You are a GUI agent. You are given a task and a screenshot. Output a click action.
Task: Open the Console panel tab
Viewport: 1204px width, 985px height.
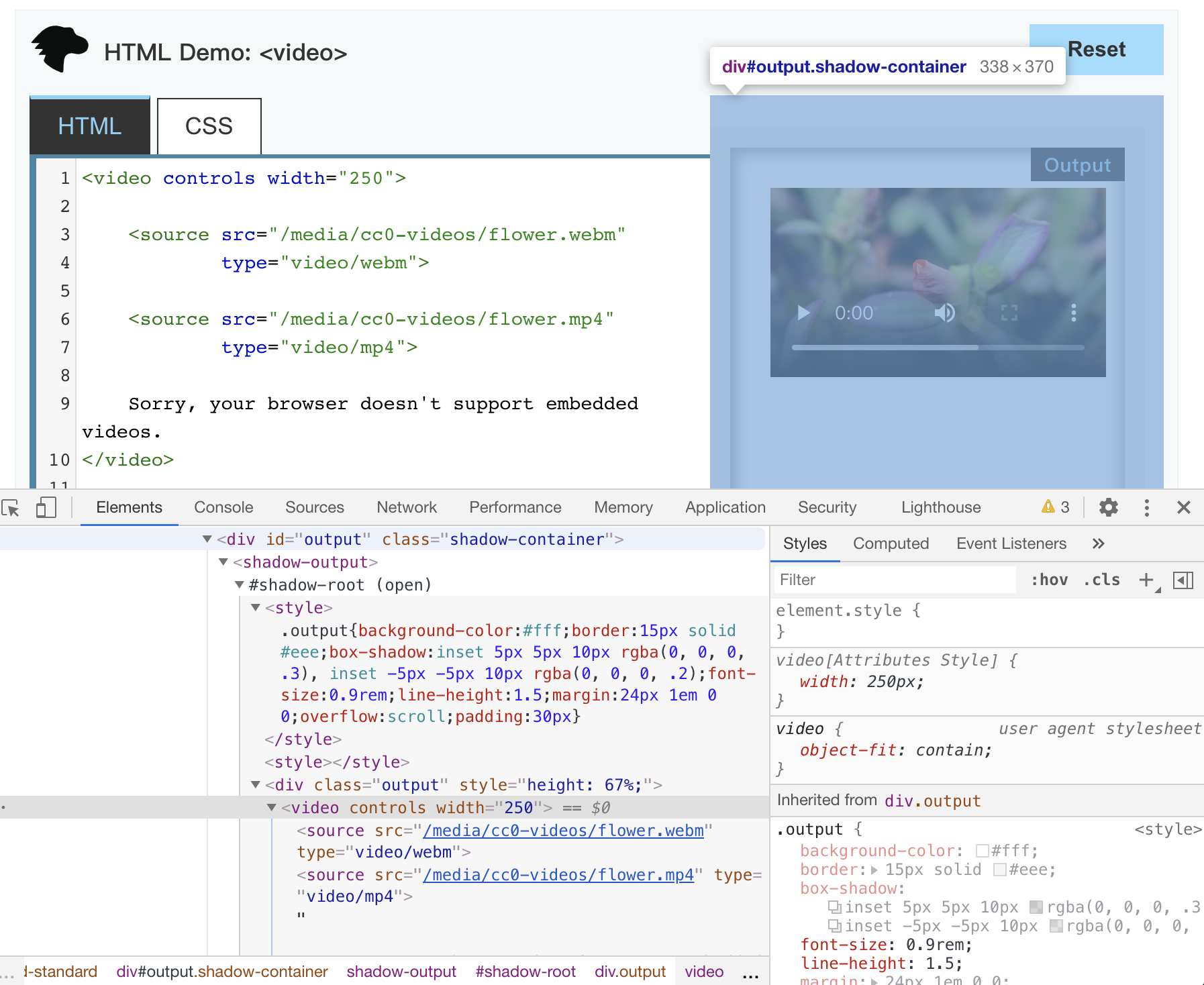pyautogui.click(x=223, y=507)
